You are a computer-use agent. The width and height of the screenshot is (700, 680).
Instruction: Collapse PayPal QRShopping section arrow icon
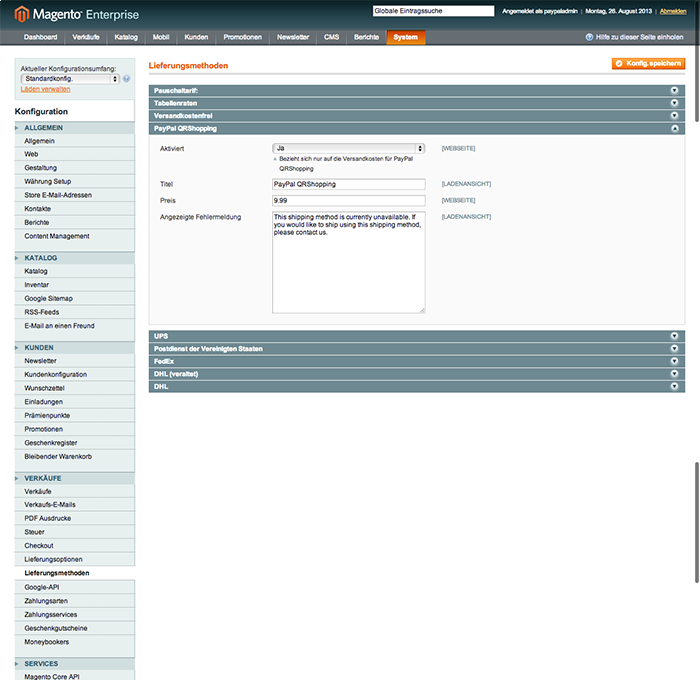click(x=675, y=129)
